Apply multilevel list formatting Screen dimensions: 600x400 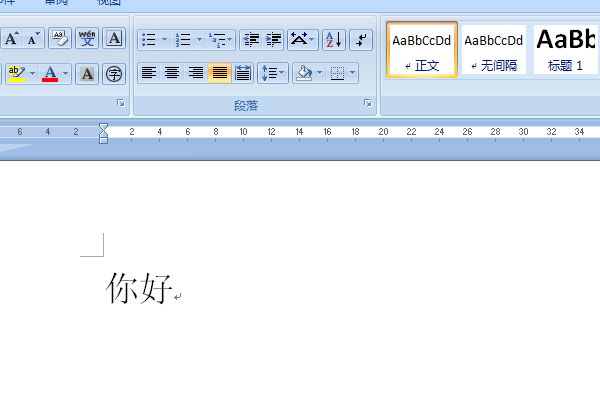[217, 40]
